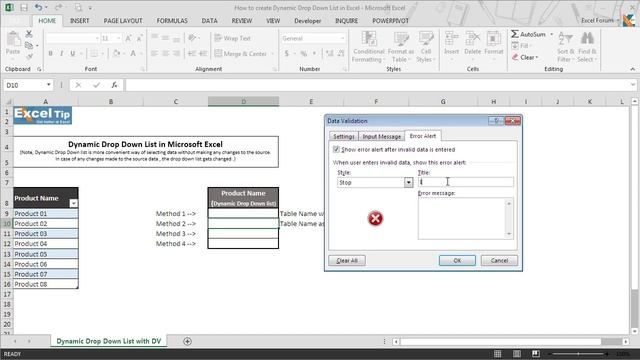640x360 pixels.
Task: Add a new sheet with plus icon
Action: pos(187,341)
